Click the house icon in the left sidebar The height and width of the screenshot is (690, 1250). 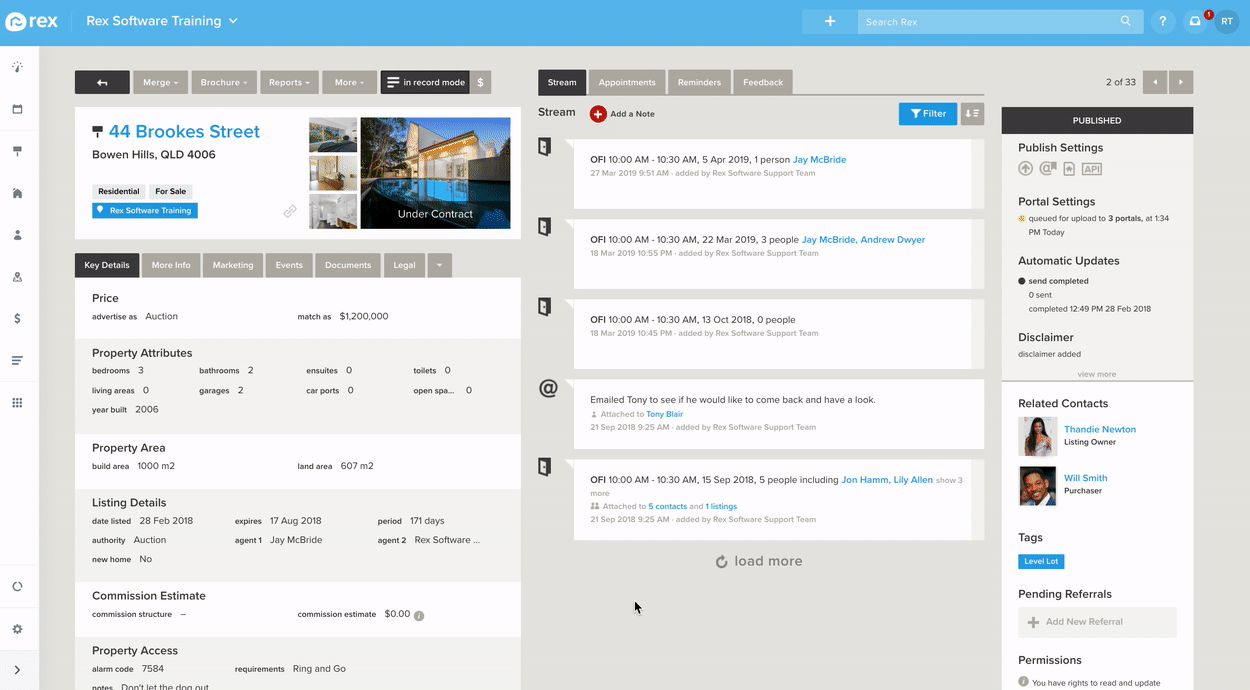coord(15,192)
